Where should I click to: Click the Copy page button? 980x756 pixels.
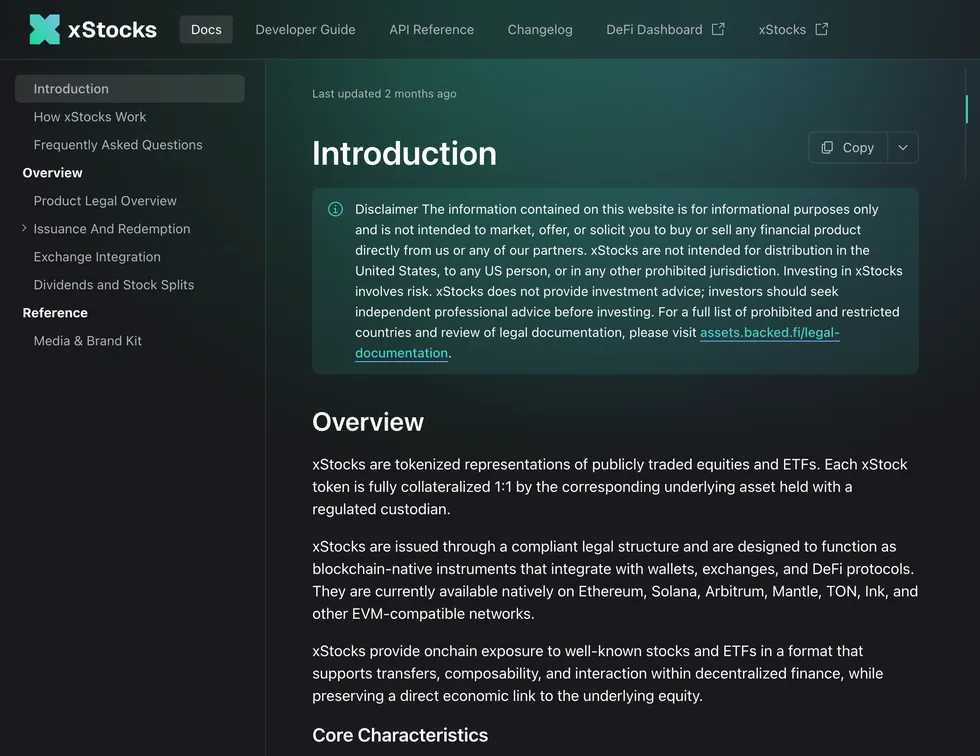click(x=848, y=147)
